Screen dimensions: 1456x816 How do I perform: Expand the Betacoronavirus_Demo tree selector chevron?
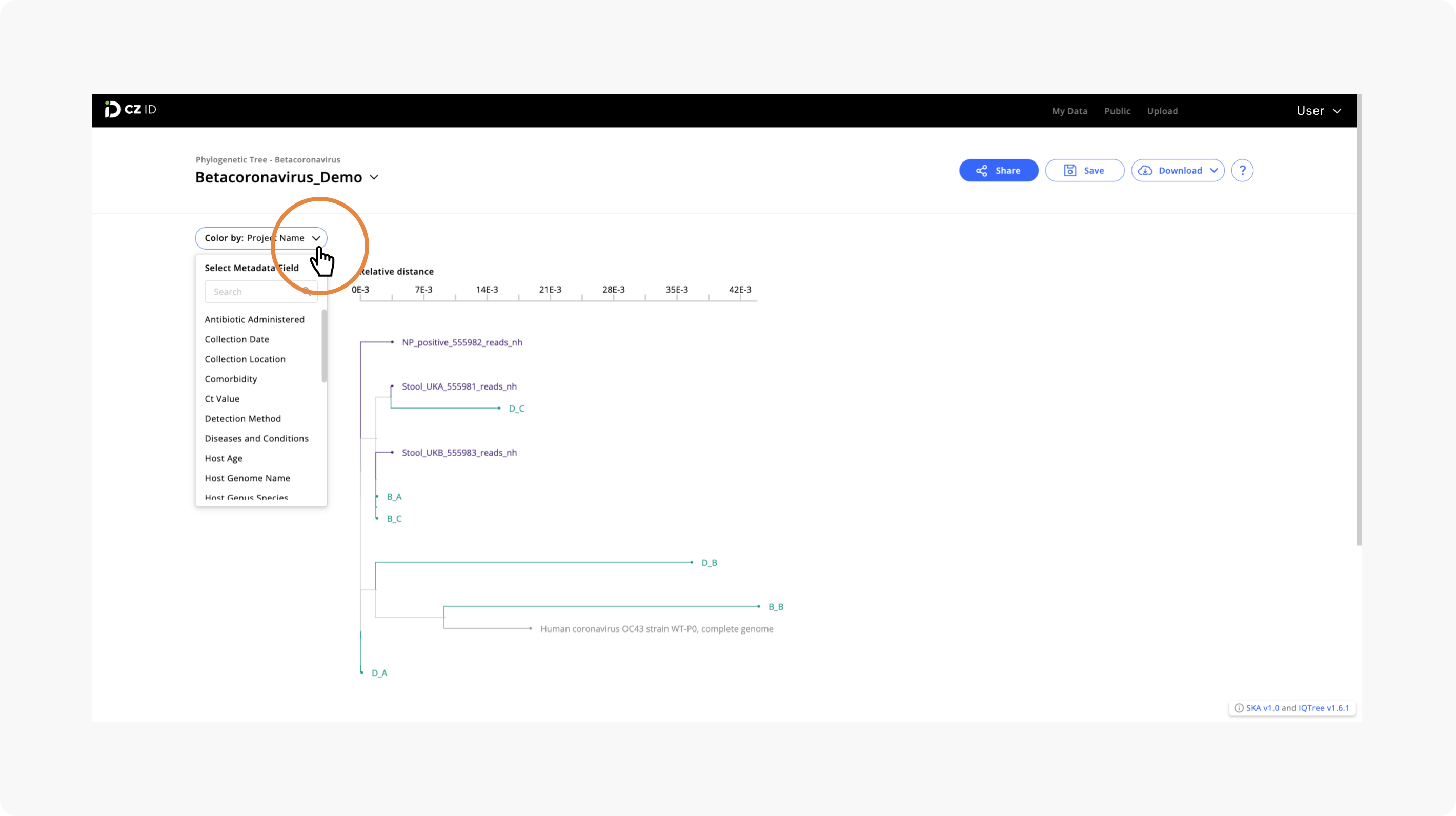point(374,177)
